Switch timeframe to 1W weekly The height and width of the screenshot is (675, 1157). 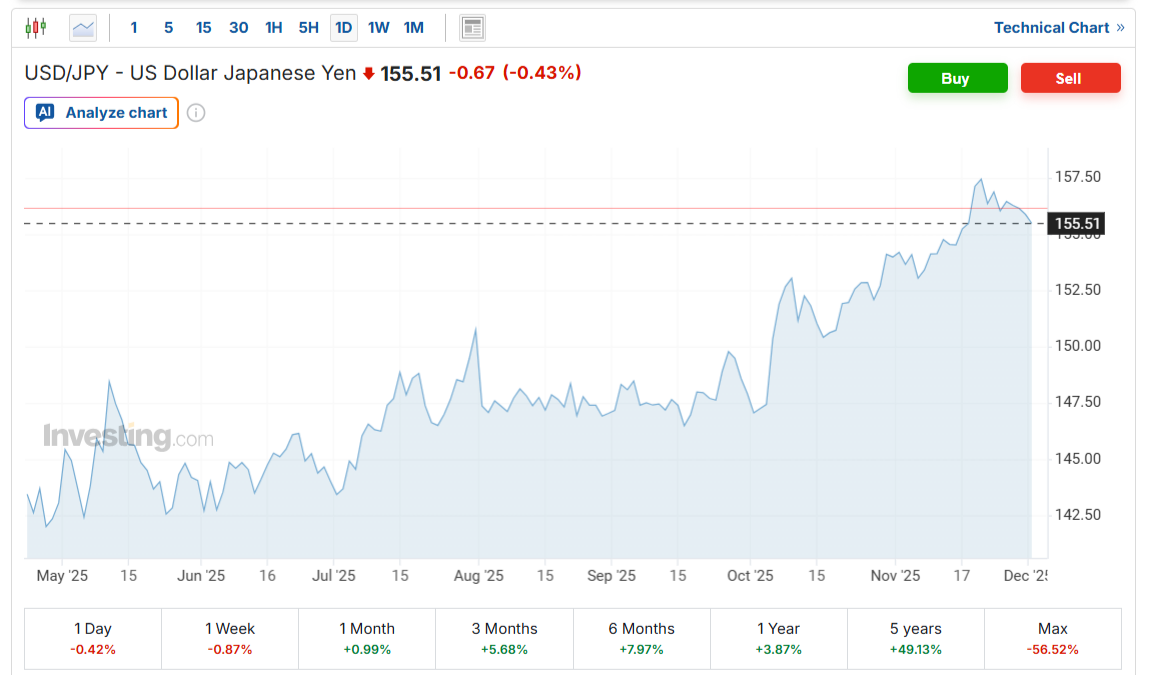(378, 27)
